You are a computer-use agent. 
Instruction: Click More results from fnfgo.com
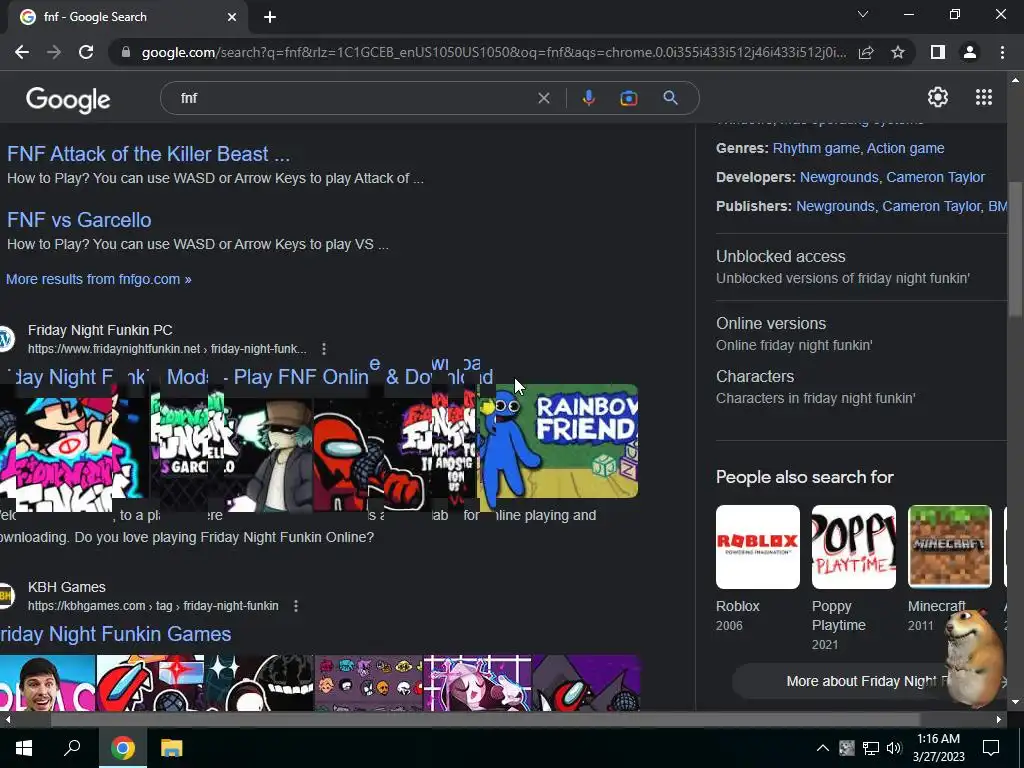coord(99,279)
